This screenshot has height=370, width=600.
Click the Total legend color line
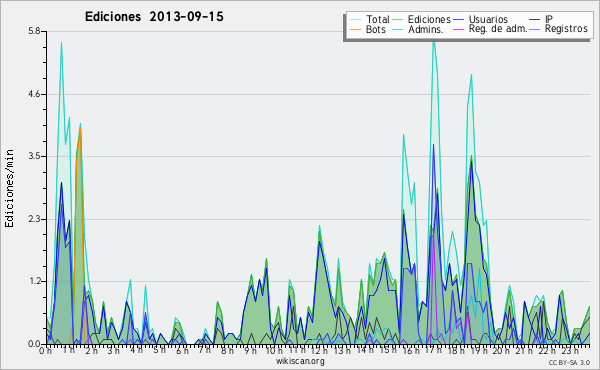pyautogui.click(x=355, y=20)
